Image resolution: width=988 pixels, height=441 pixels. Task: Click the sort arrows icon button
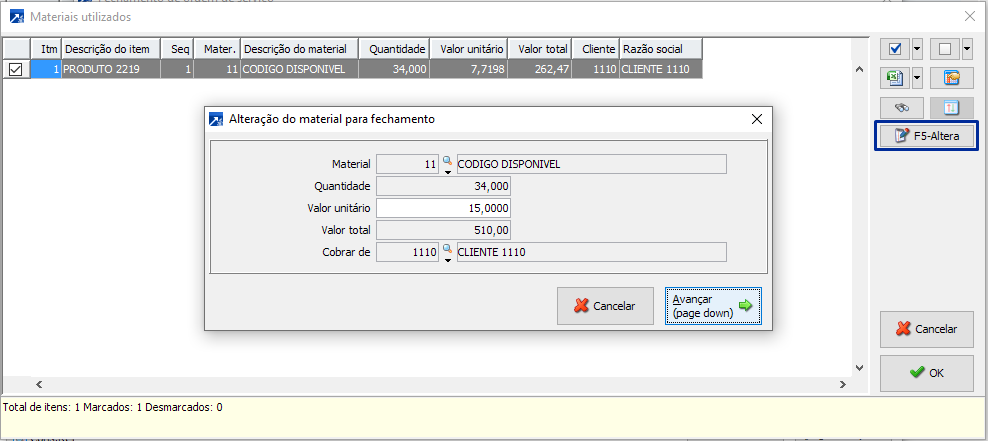pos(951,108)
